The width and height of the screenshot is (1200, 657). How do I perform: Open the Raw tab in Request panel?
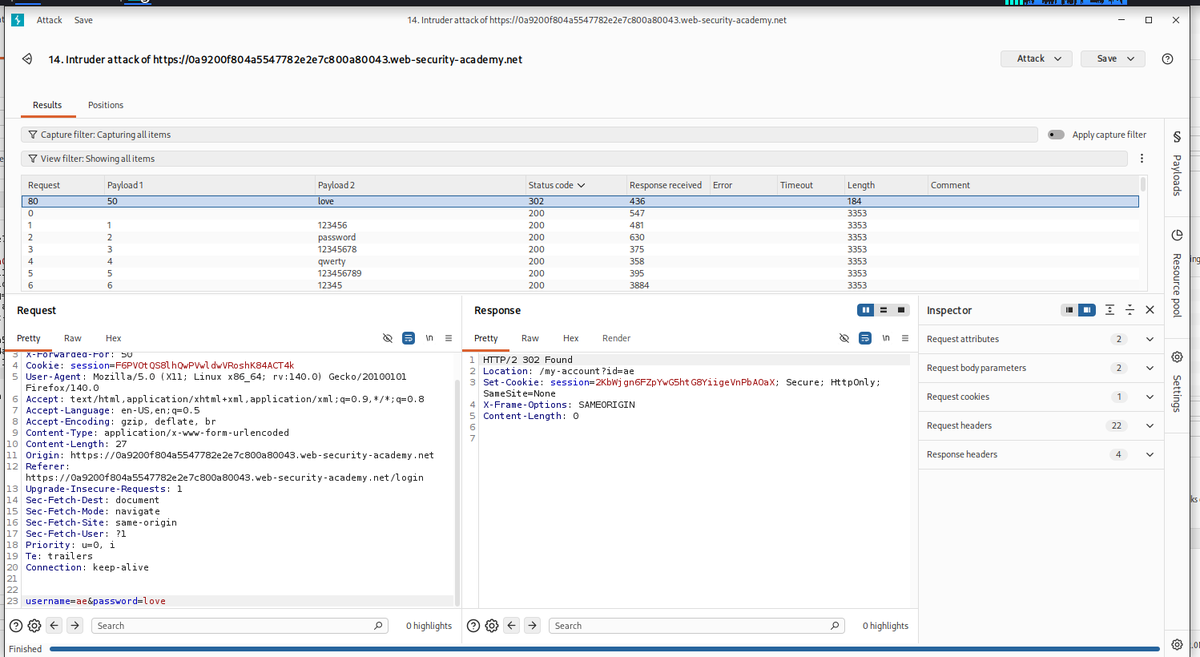coord(73,339)
